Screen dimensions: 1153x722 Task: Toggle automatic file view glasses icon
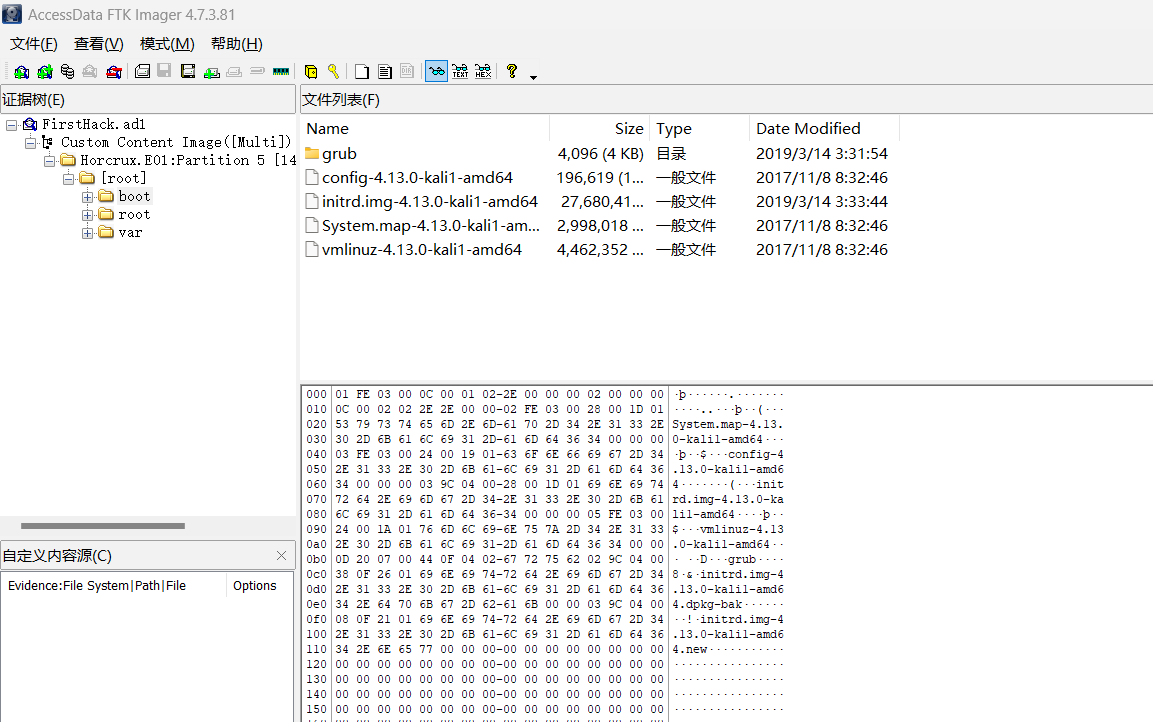[x=436, y=71]
